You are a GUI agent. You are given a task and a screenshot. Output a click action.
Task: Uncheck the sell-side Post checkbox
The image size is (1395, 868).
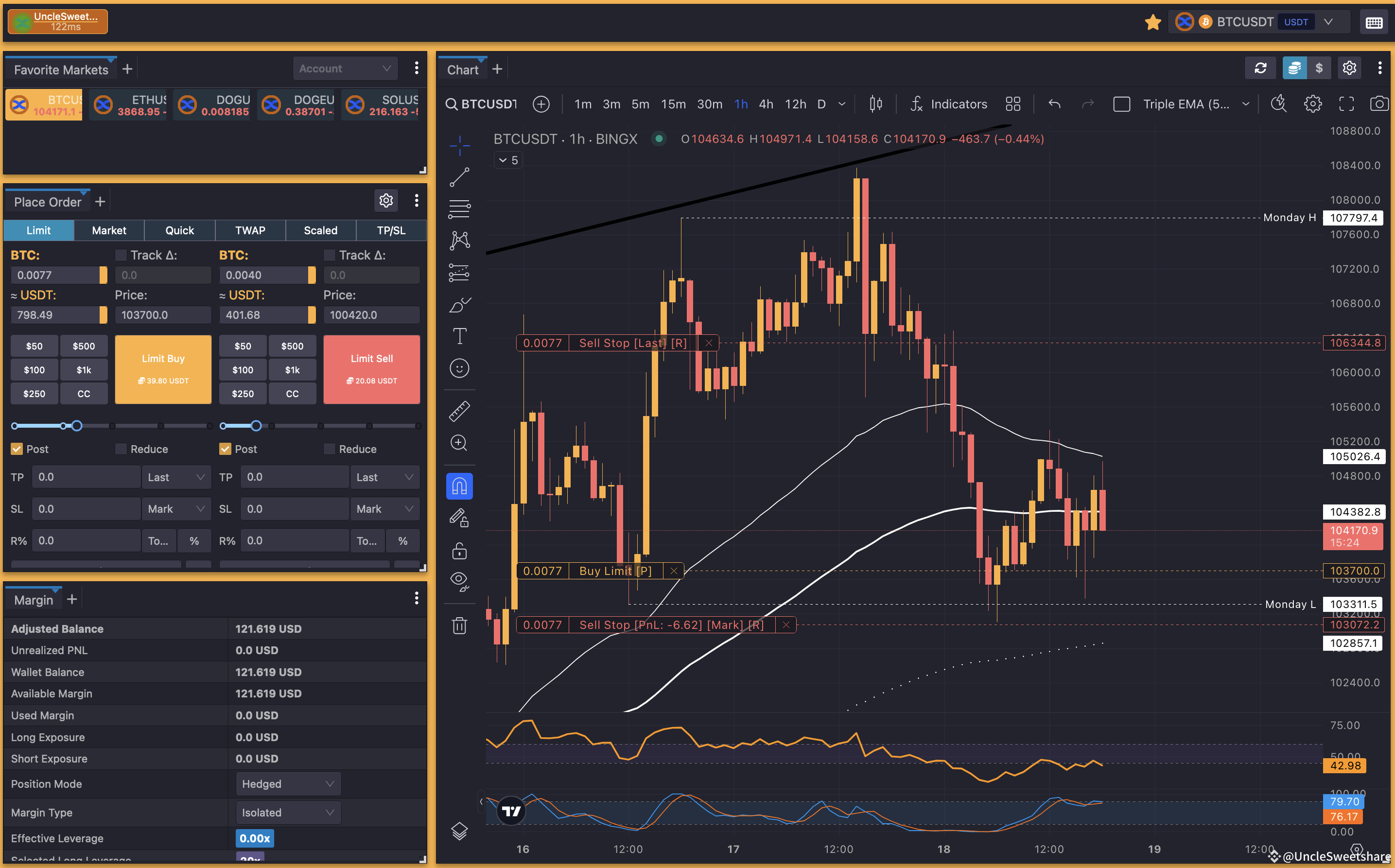225,449
